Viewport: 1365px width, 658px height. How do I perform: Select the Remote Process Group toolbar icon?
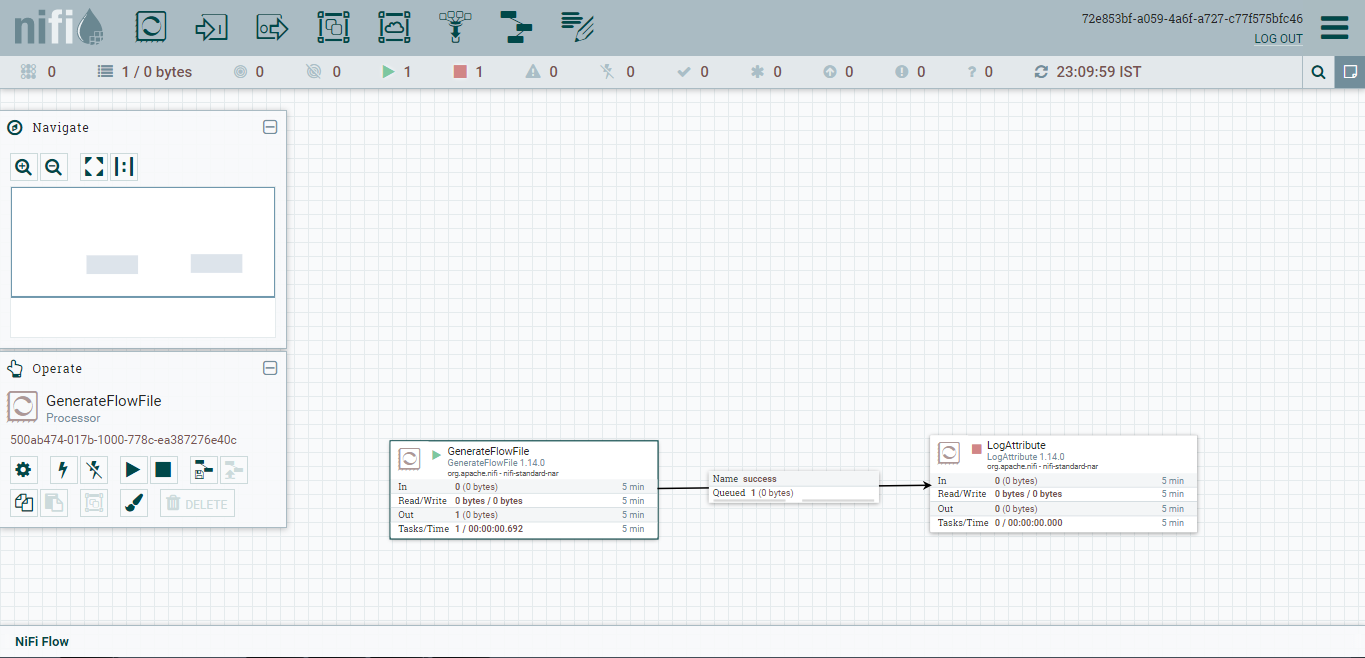click(394, 27)
